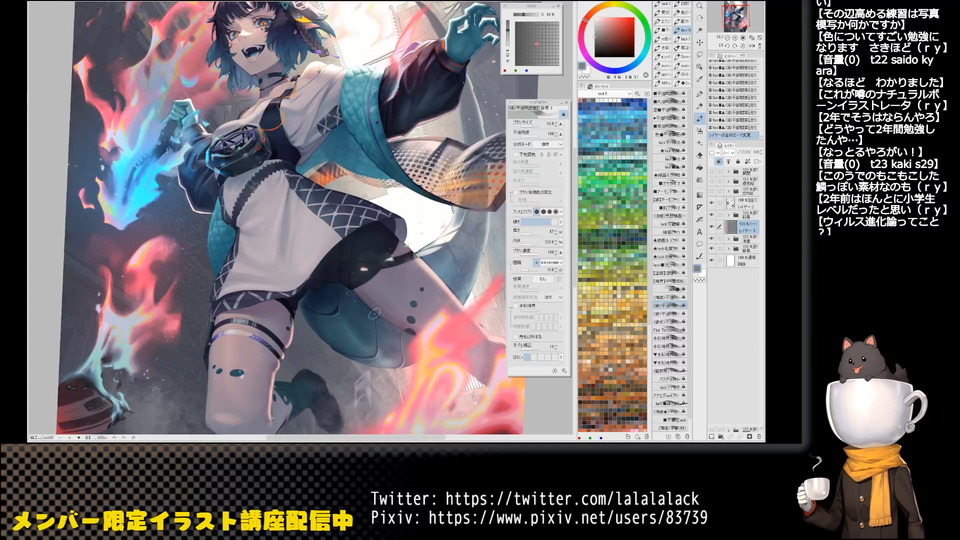
Task: Hide レイヤー2 with its eye icon
Action: pyautogui.click(x=711, y=203)
